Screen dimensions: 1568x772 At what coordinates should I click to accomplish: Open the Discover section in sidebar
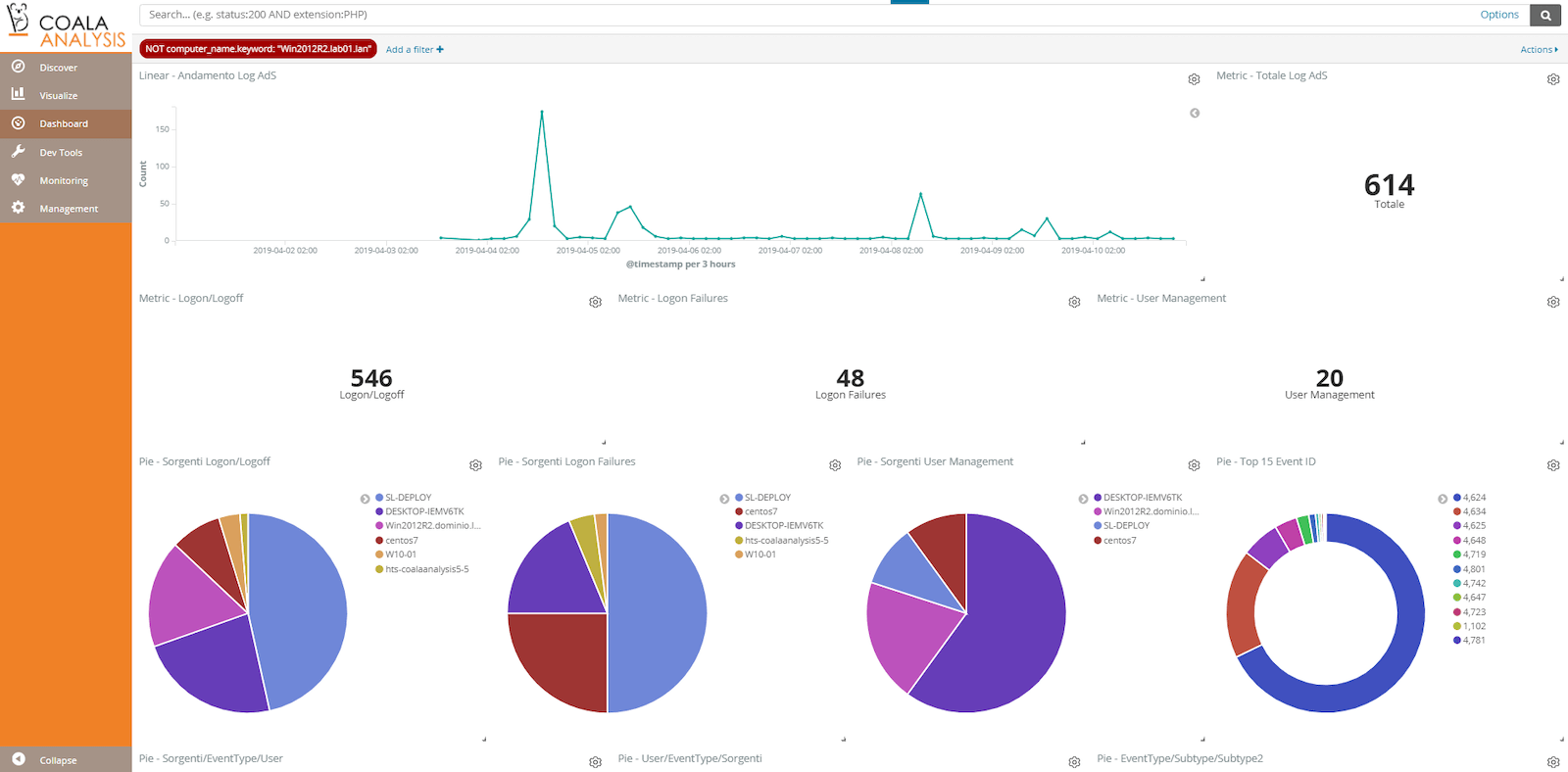[58, 68]
